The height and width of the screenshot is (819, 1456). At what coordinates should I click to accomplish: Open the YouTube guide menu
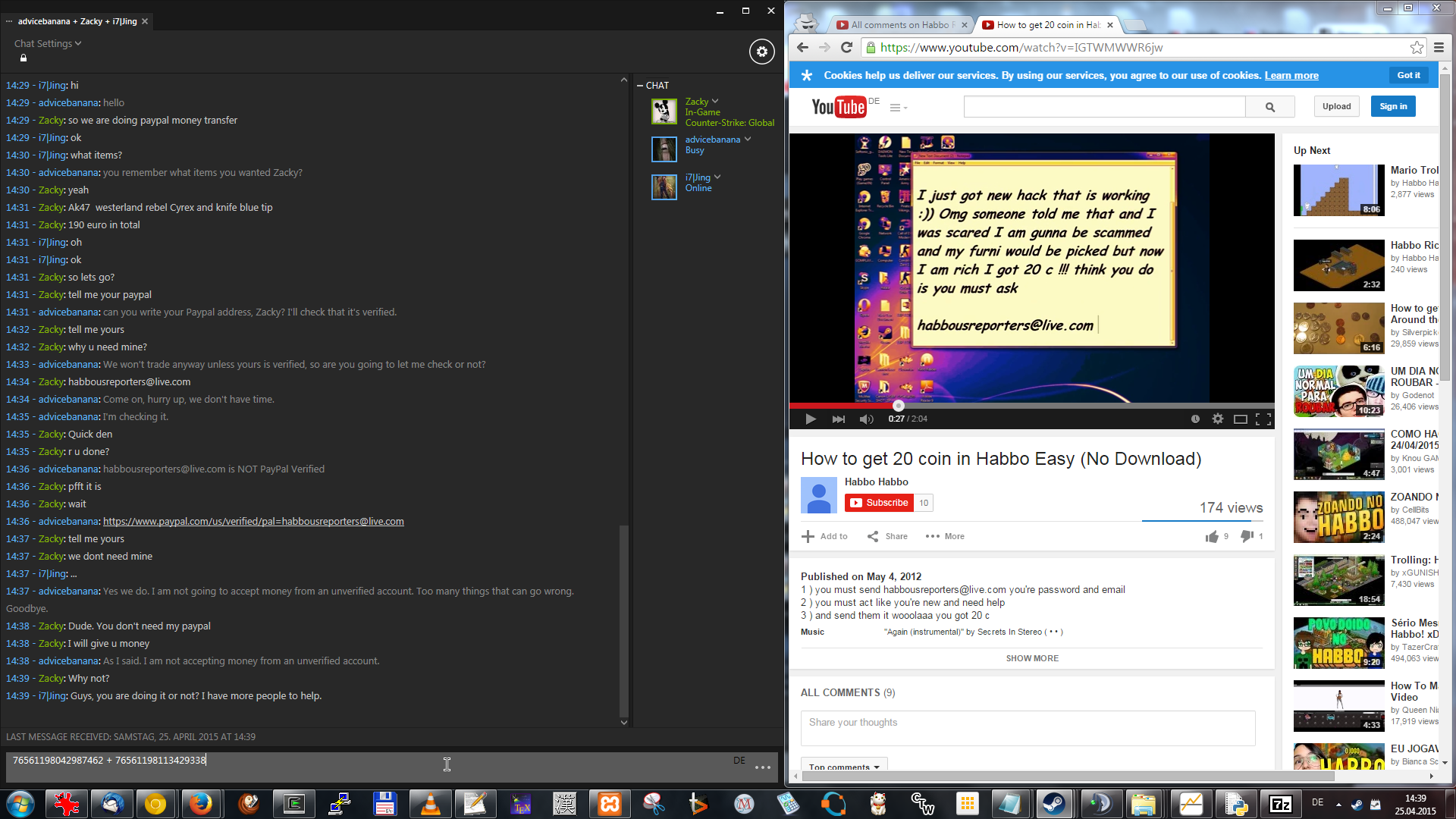tap(898, 108)
